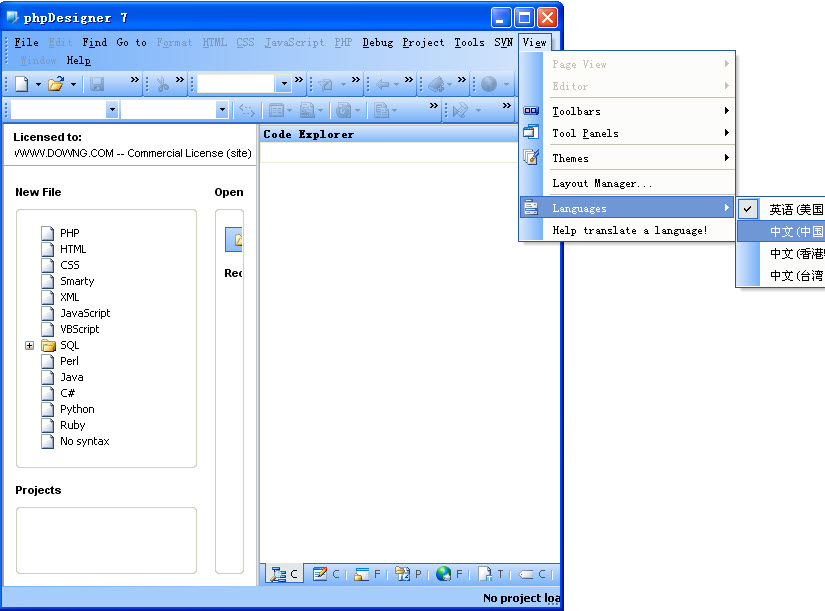Select the 中文 (香港) language option
This screenshot has width=825, height=611.
pos(781,253)
